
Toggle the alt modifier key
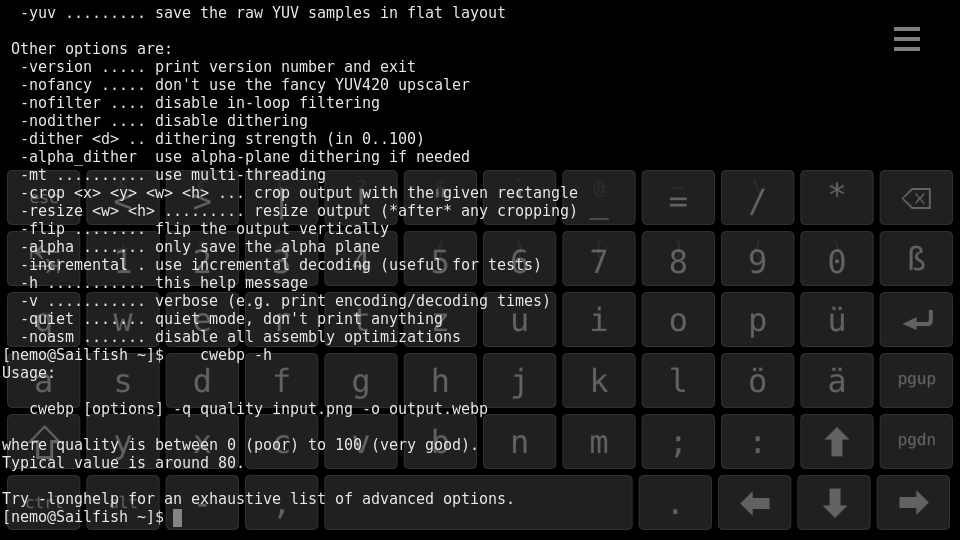coord(122,502)
